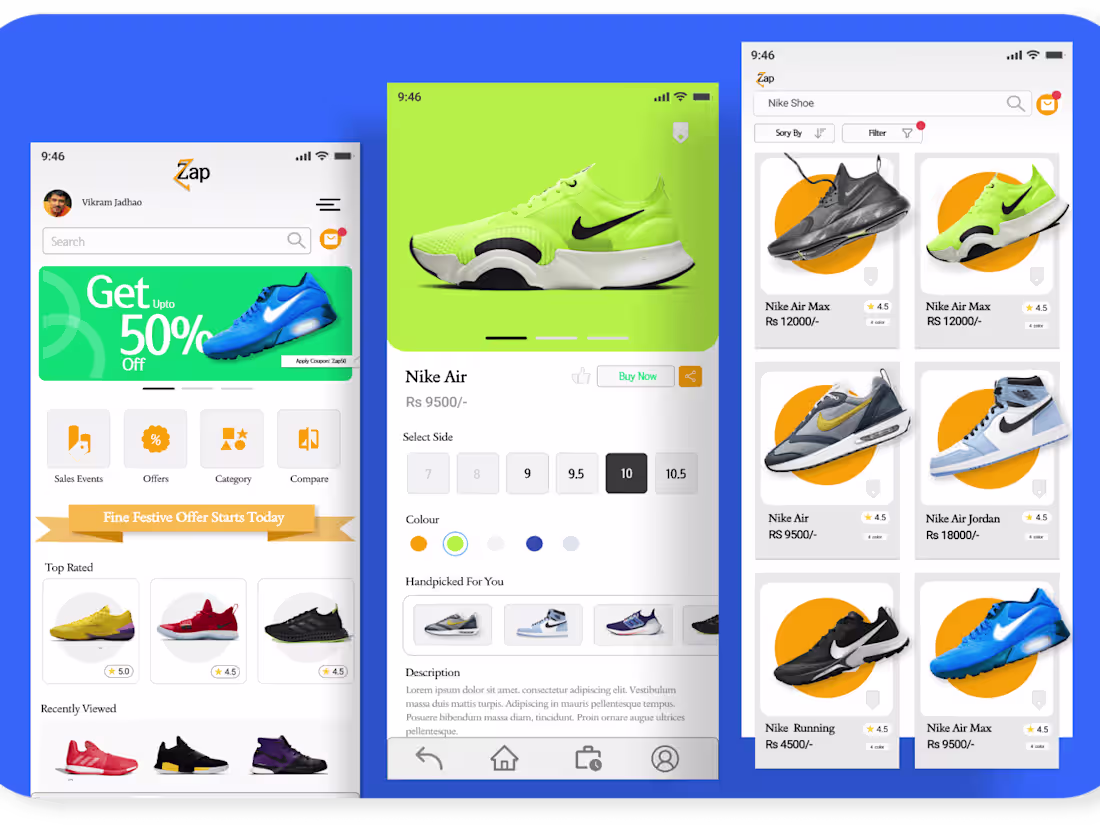The image size is (1100, 825).
Task: Choose the white colour swatch
Action: coord(495,544)
